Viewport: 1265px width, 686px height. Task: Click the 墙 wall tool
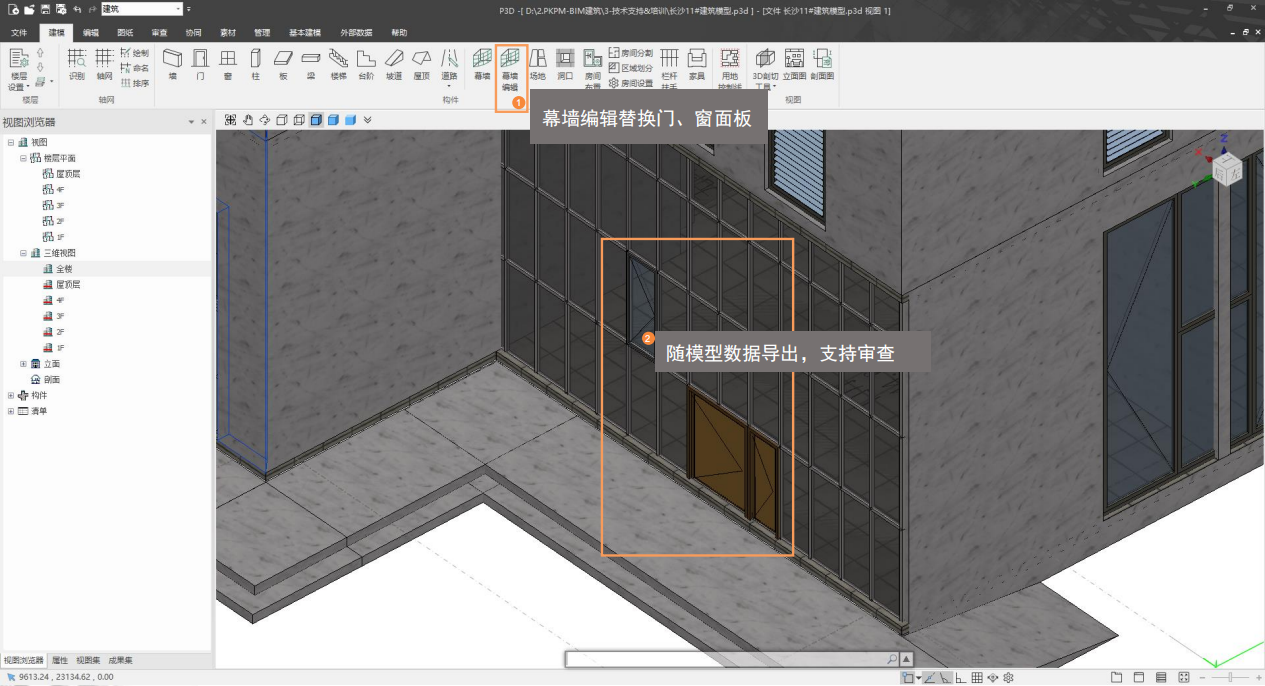tap(172, 65)
